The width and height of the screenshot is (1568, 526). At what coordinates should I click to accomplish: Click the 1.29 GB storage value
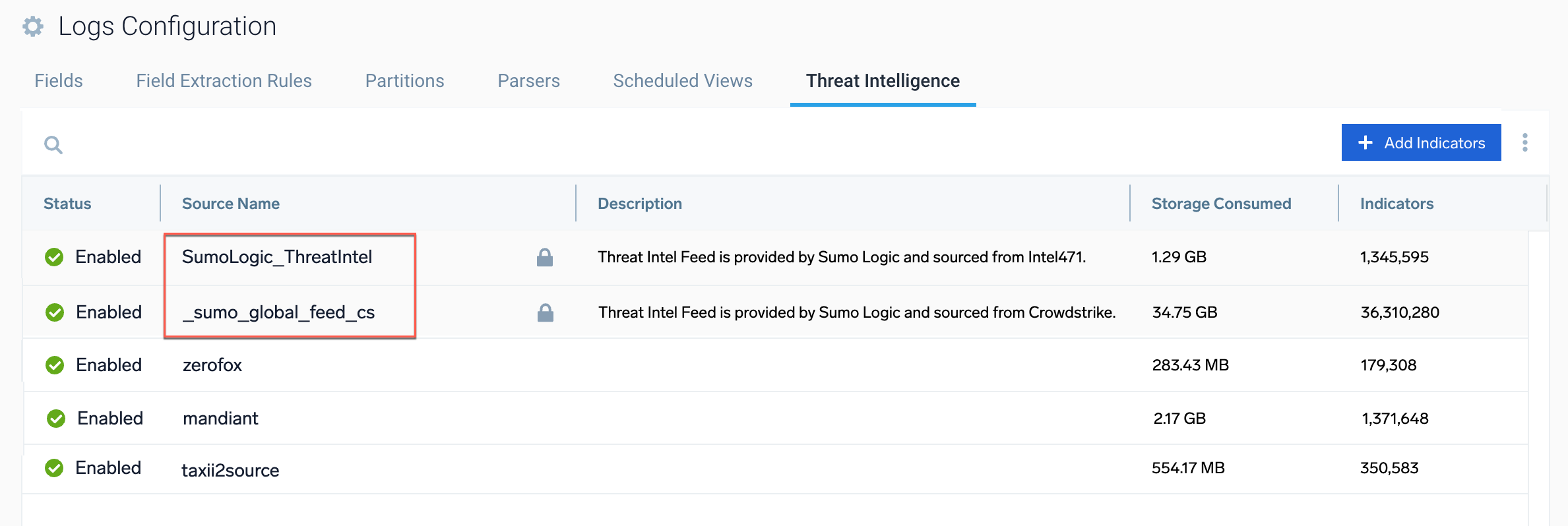pos(1179,257)
